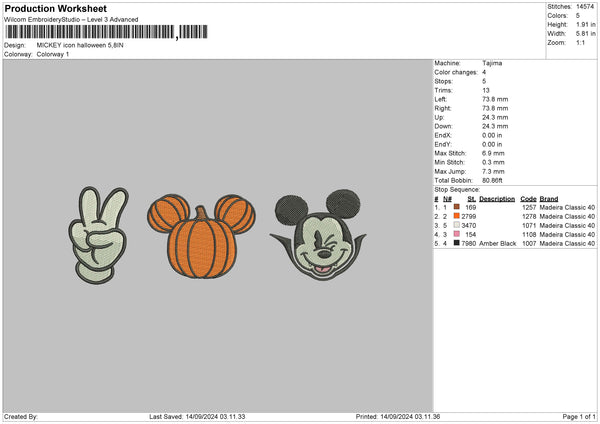This screenshot has height=424, width=600.
Task: Click the Max Jump value '7.3 mm'
Action: (x=493, y=171)
